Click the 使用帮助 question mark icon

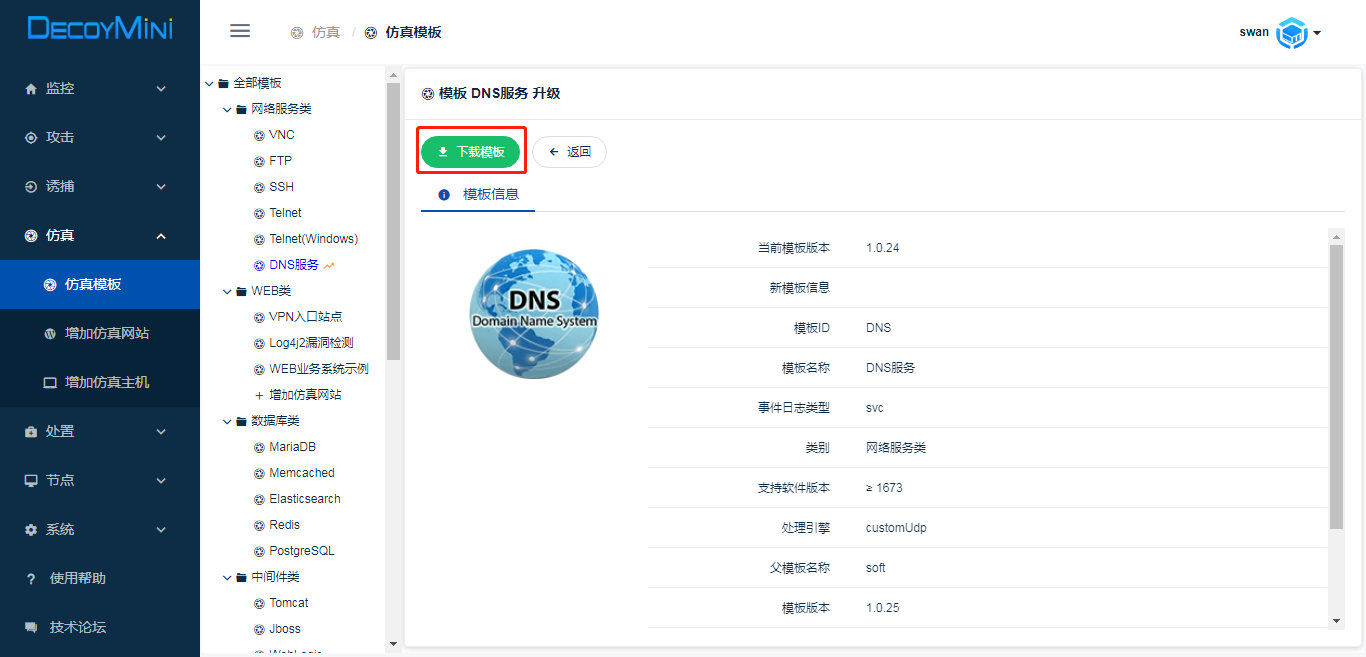(x=31, y=578)
